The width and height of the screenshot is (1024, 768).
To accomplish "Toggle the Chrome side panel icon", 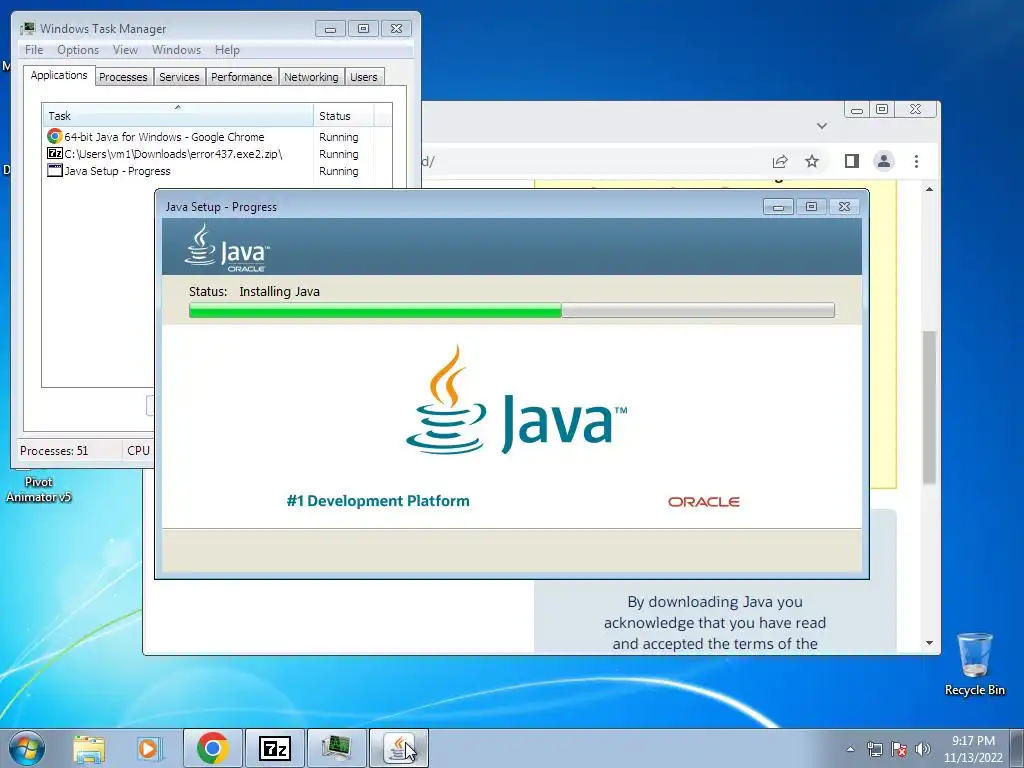I will (852, 161).
